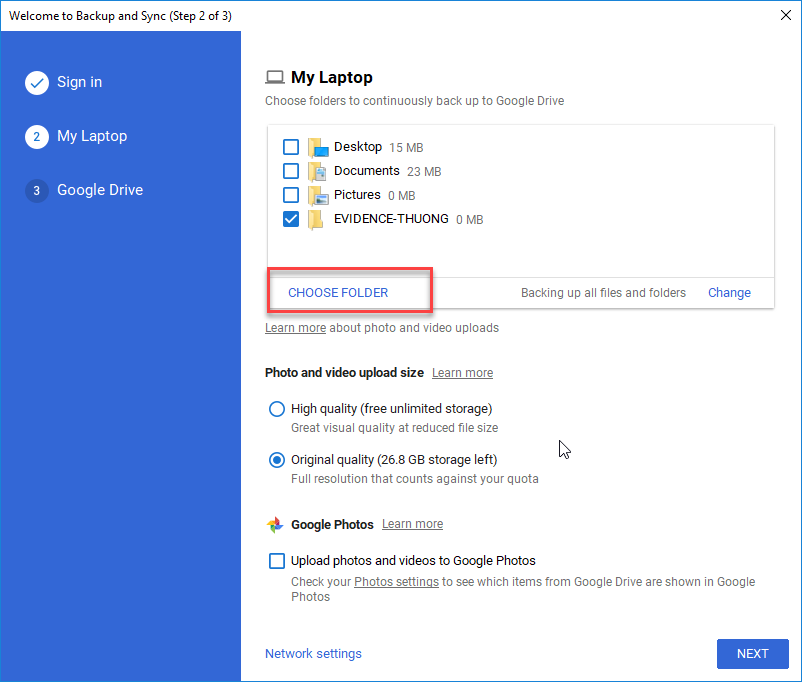
Task: Open Learn more next to upload size
Action: [x=462, y=373]
